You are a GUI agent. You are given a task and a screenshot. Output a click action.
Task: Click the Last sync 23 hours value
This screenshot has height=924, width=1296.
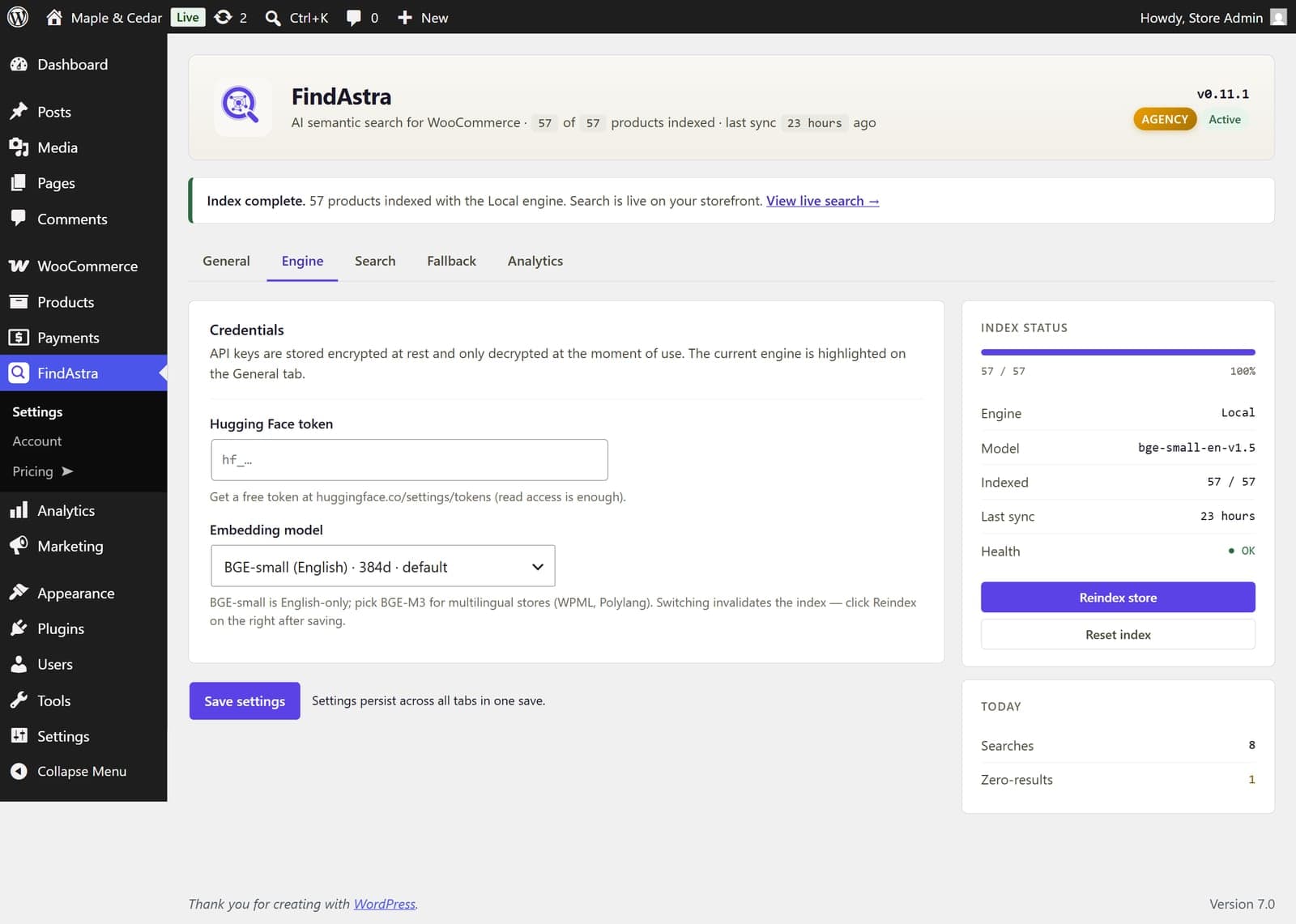[x=1227, y=516]
